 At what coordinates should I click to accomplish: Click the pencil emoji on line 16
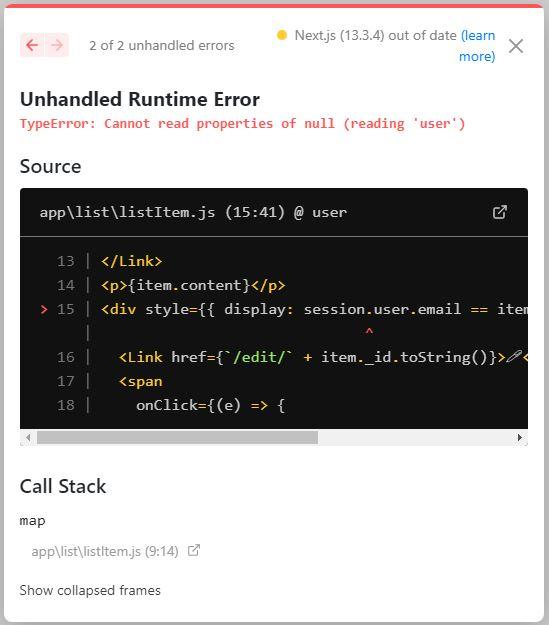514,357
